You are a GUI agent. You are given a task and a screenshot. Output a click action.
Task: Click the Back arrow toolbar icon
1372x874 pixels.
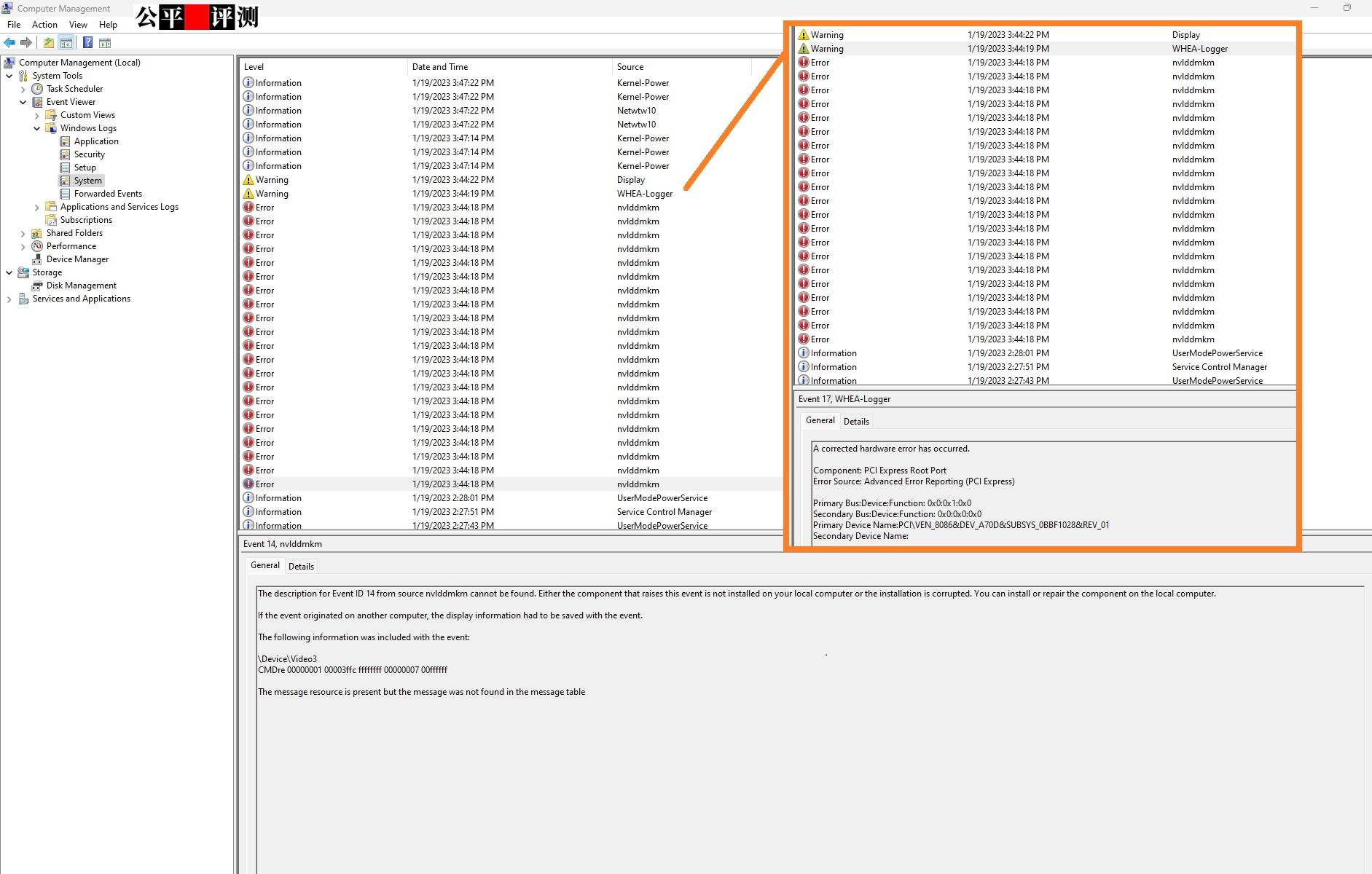[9, 43]
